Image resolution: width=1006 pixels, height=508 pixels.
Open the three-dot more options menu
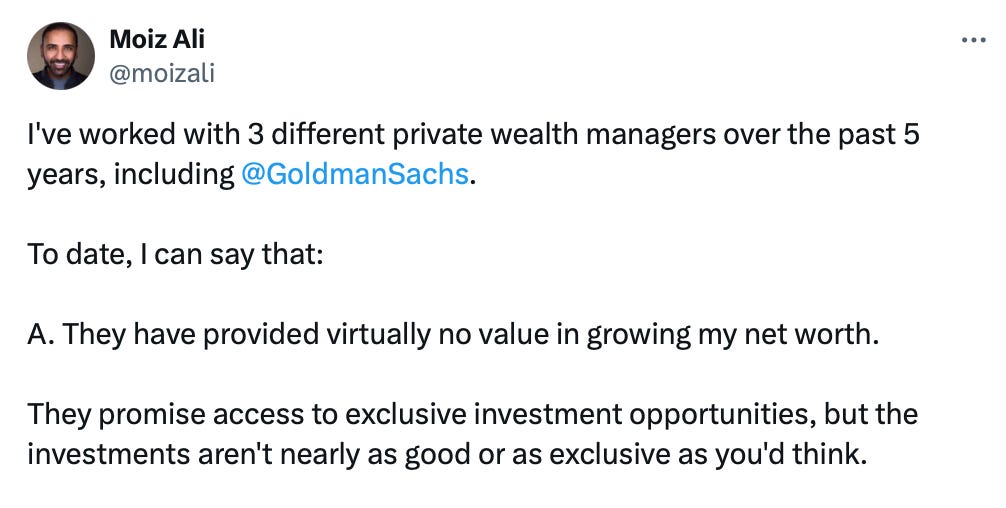[973, 40]
